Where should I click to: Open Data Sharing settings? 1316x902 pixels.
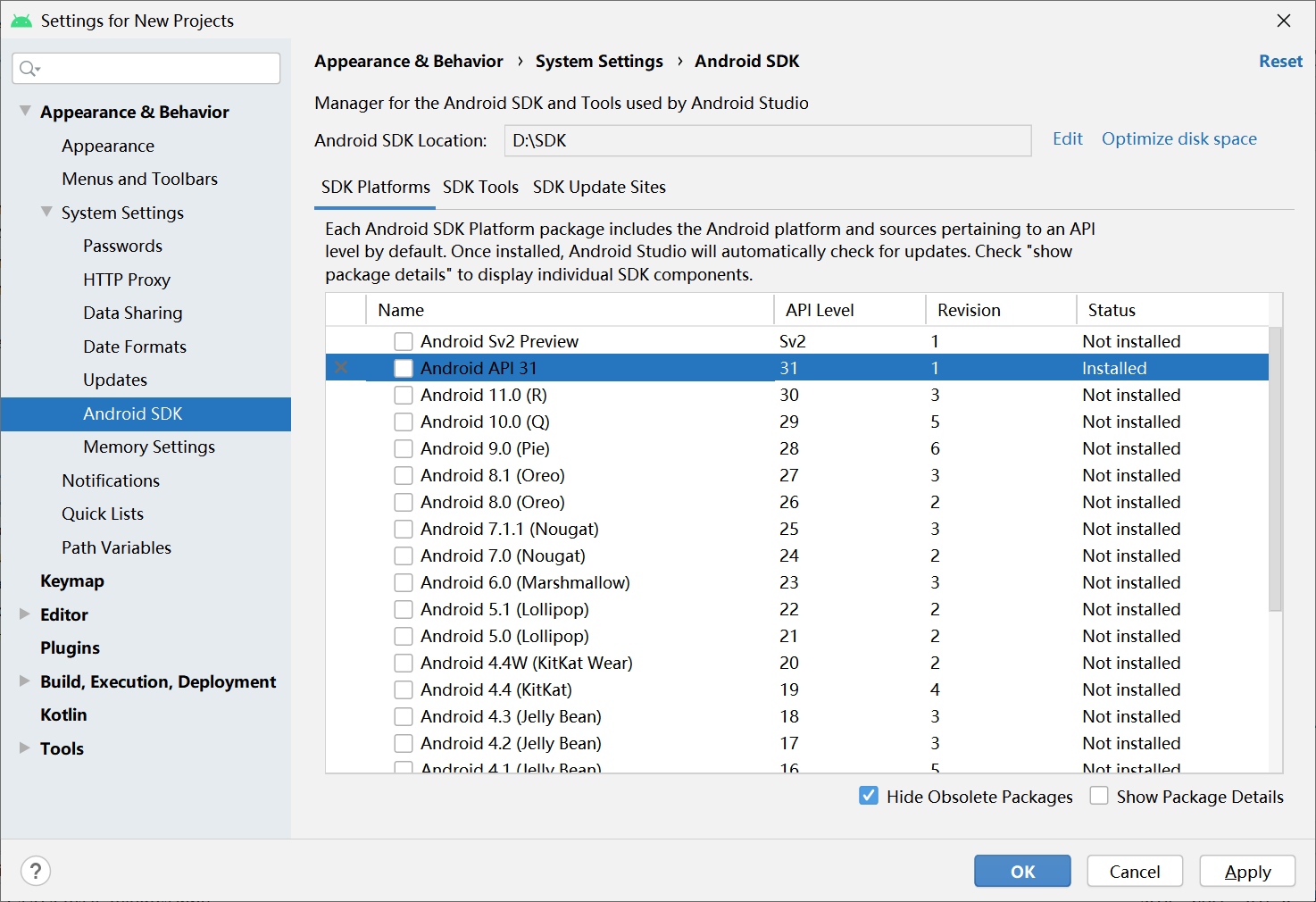(x=133, y=313)
